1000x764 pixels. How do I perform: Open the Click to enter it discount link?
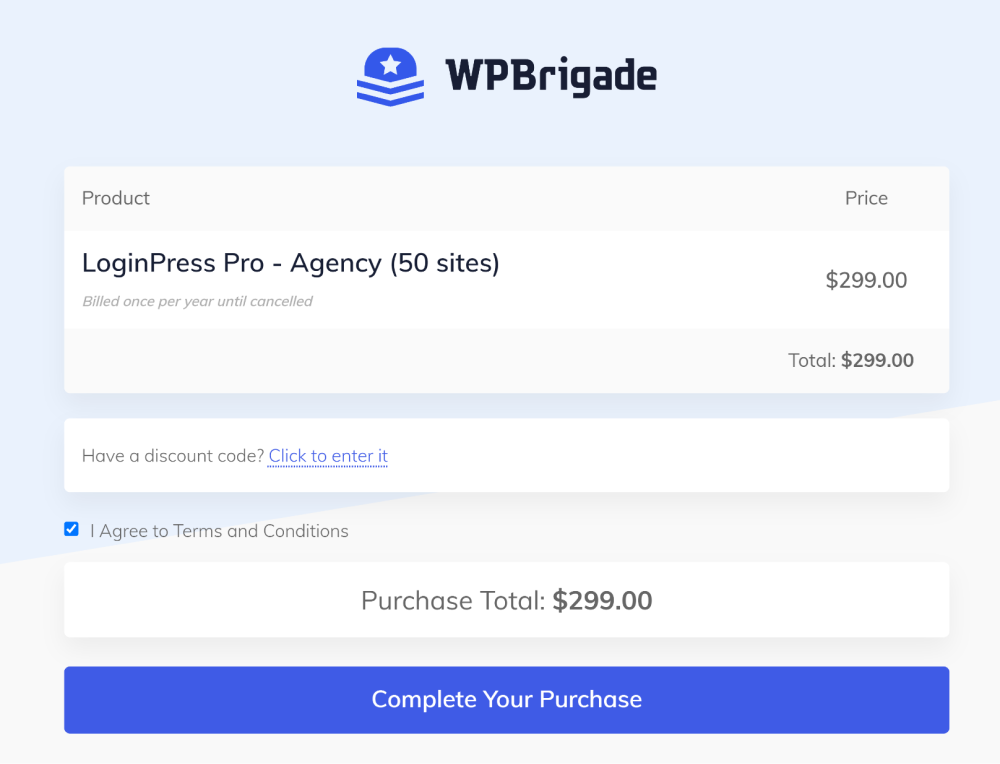coord(328,456)
